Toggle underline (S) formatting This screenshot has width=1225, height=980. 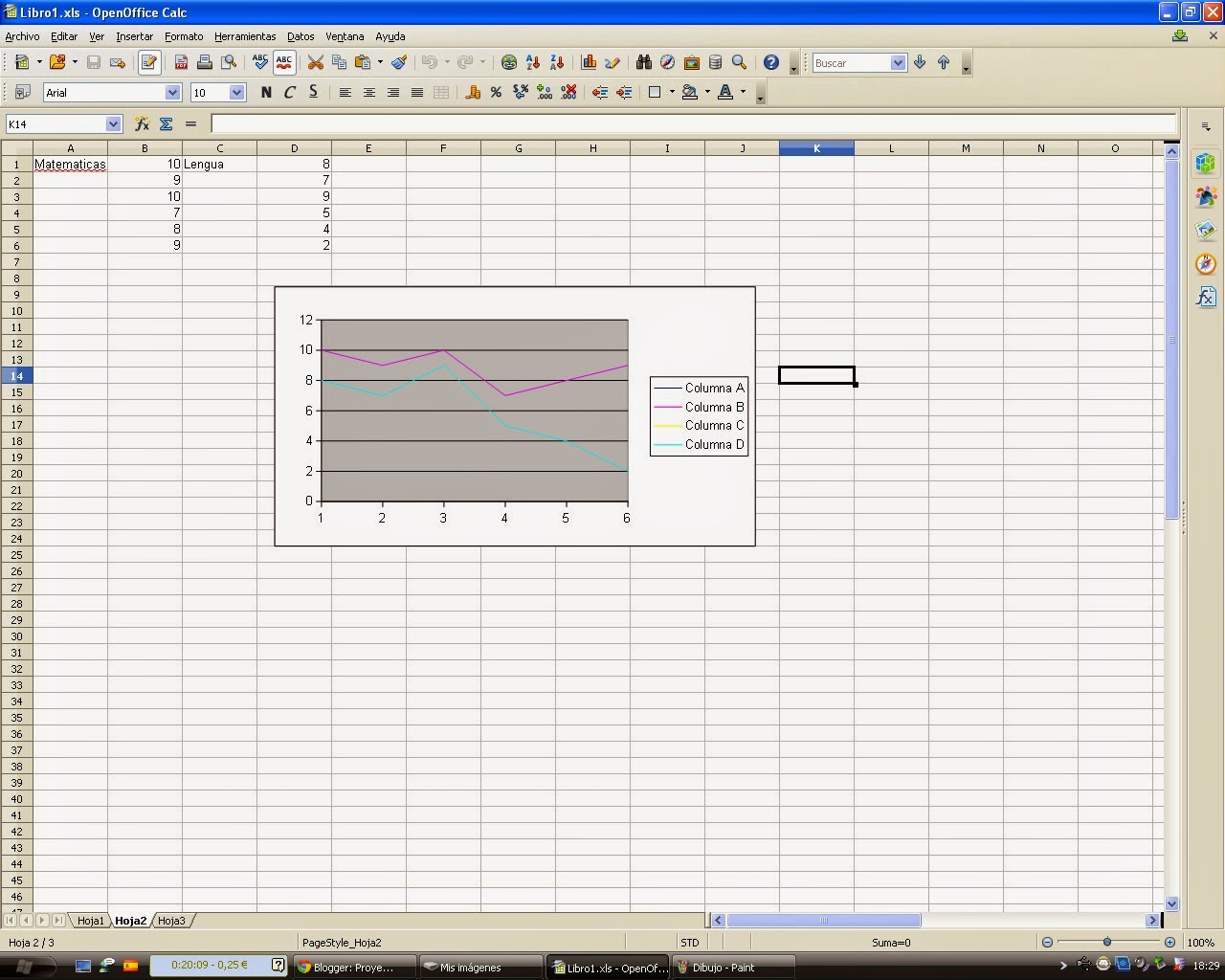click(x=313, y=92)
